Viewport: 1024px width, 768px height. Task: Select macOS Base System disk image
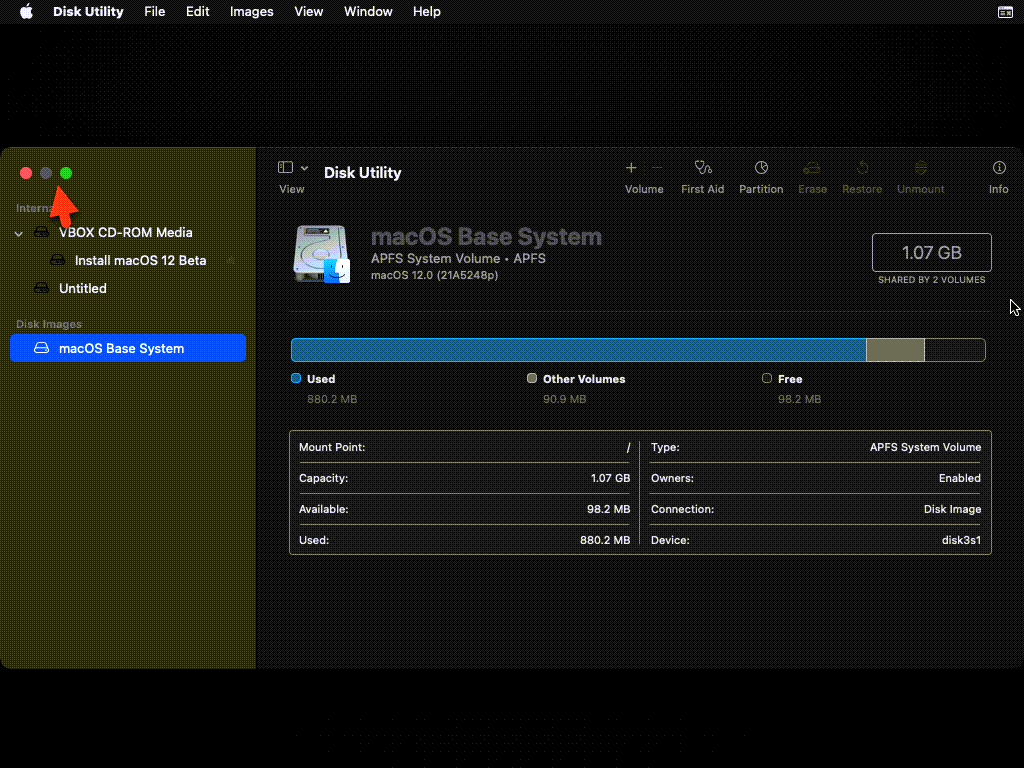pyautogui.click(x=121, y=348)
